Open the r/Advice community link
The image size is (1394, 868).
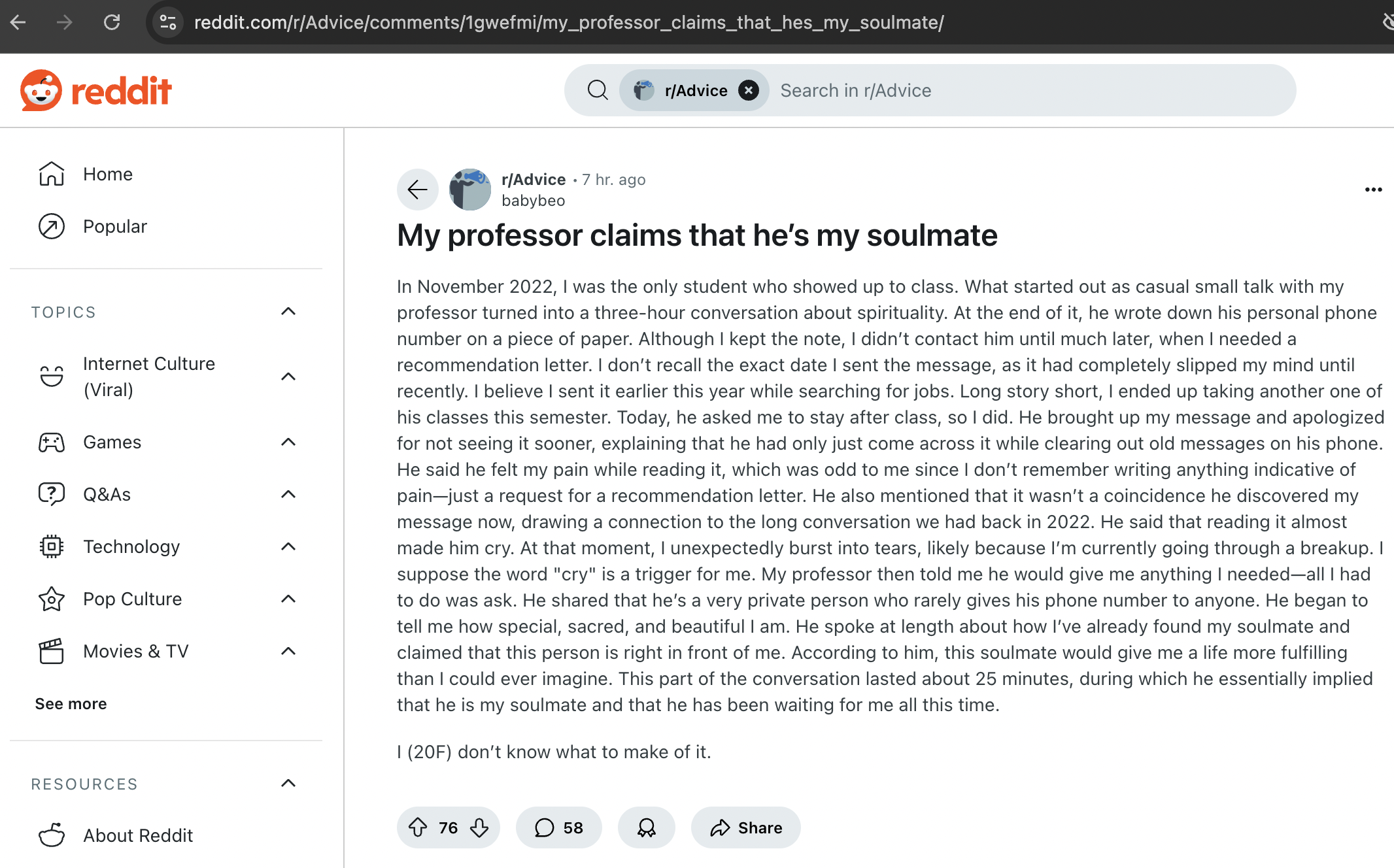click(x=534, y=179)
